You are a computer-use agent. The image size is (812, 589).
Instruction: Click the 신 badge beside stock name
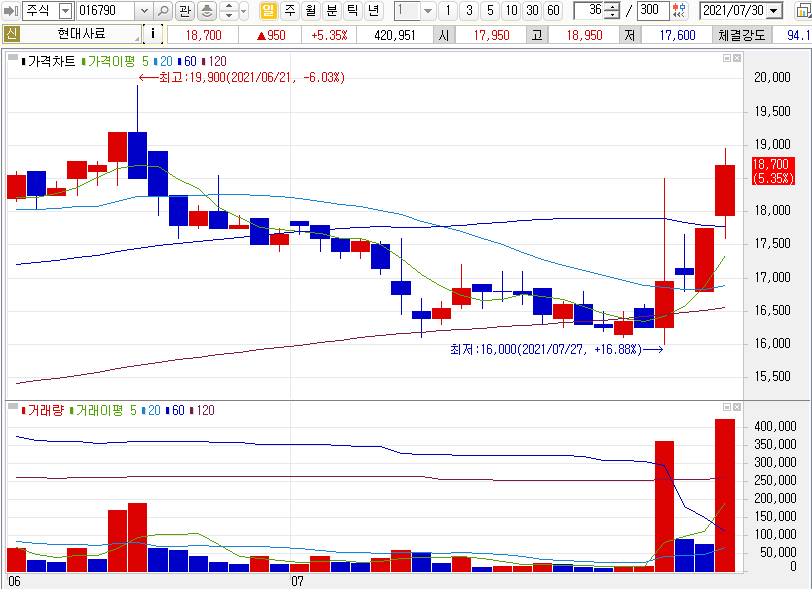(11, 35)
